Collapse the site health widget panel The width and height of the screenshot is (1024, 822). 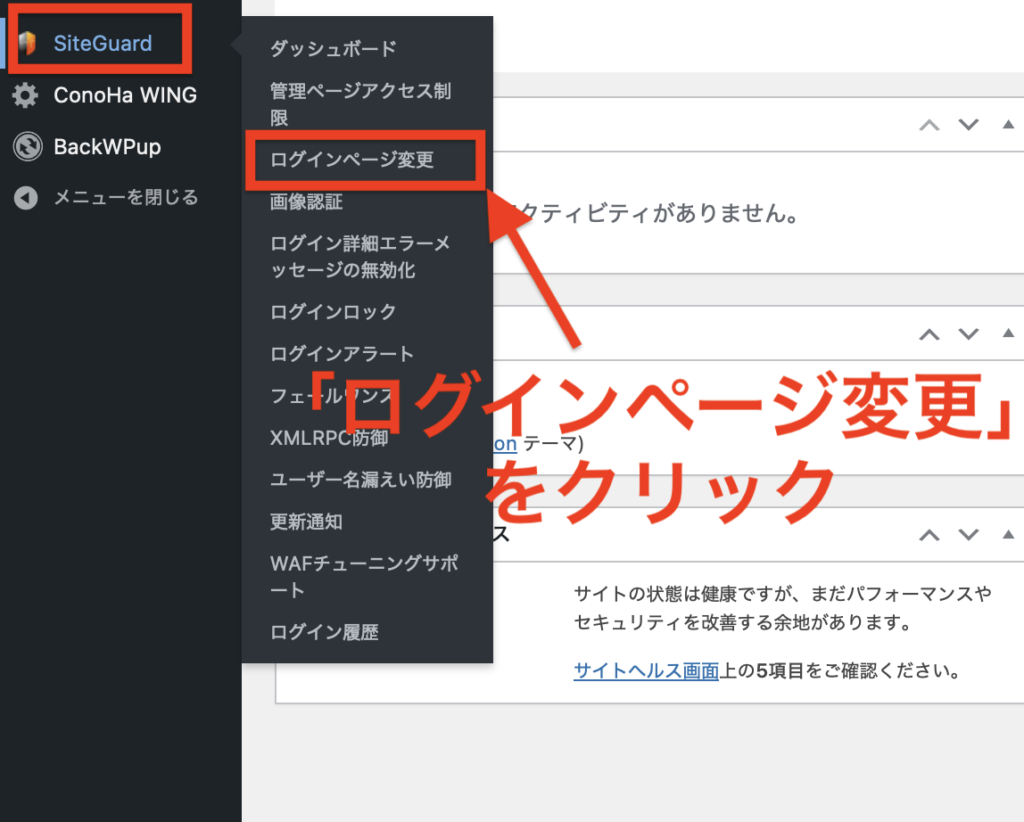pyautogui.click(x=1007, y=535)
